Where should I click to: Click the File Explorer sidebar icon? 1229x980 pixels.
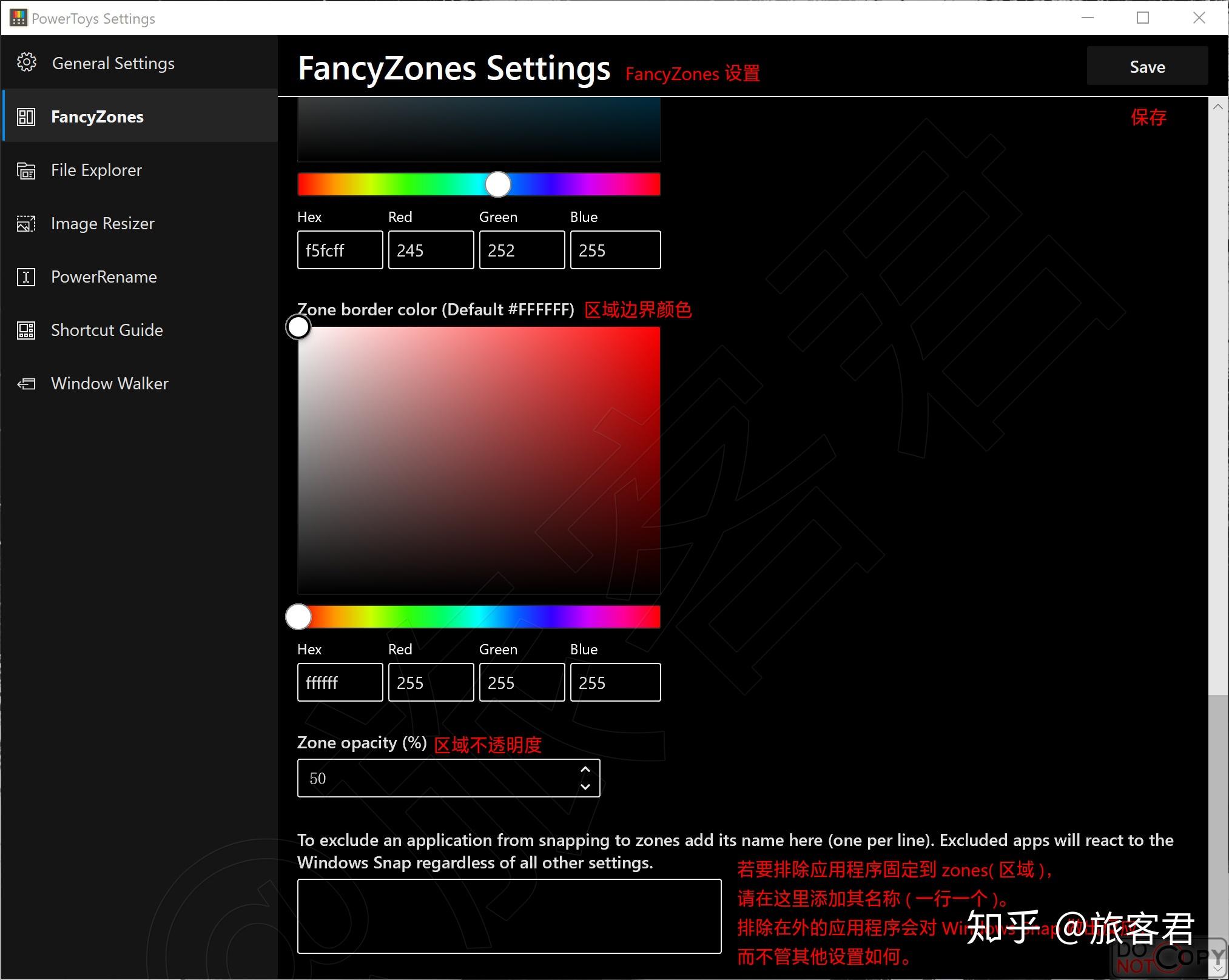click(x=27, y=170)
